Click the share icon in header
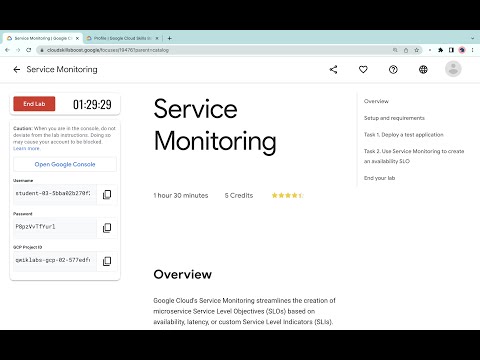The height and width of the screenshot is (360, 480). click(333, 69)
